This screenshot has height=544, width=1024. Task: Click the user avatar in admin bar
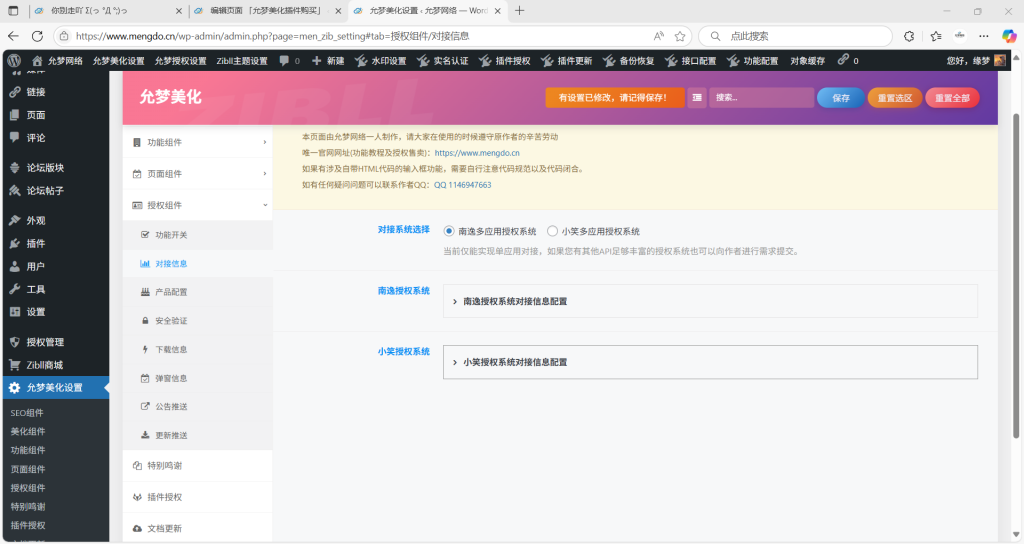[x=1000, y=61]
